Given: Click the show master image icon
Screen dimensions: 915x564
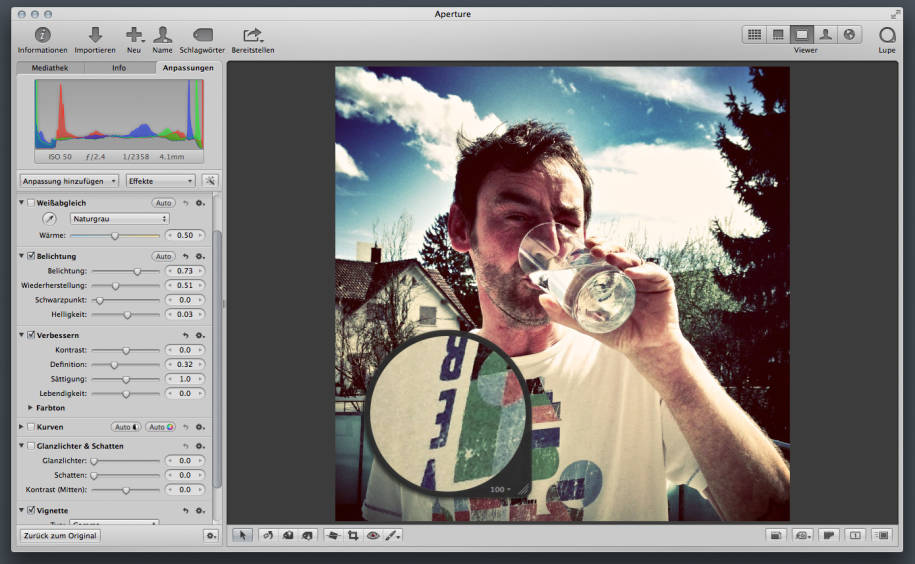Looking at the screenshot, I should coord(776,535).
